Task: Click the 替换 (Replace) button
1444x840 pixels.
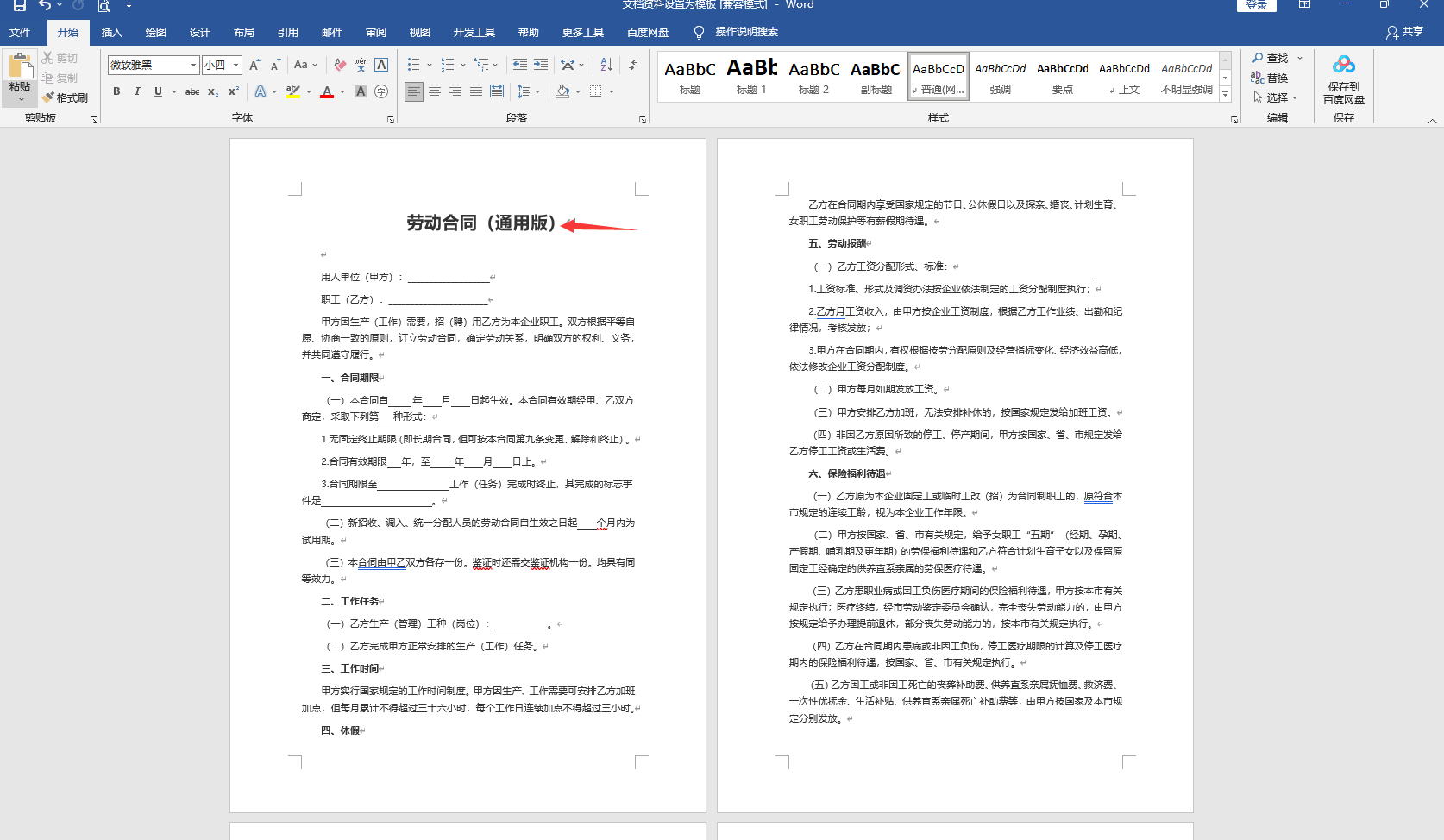Action: [x=1270, y=78]
